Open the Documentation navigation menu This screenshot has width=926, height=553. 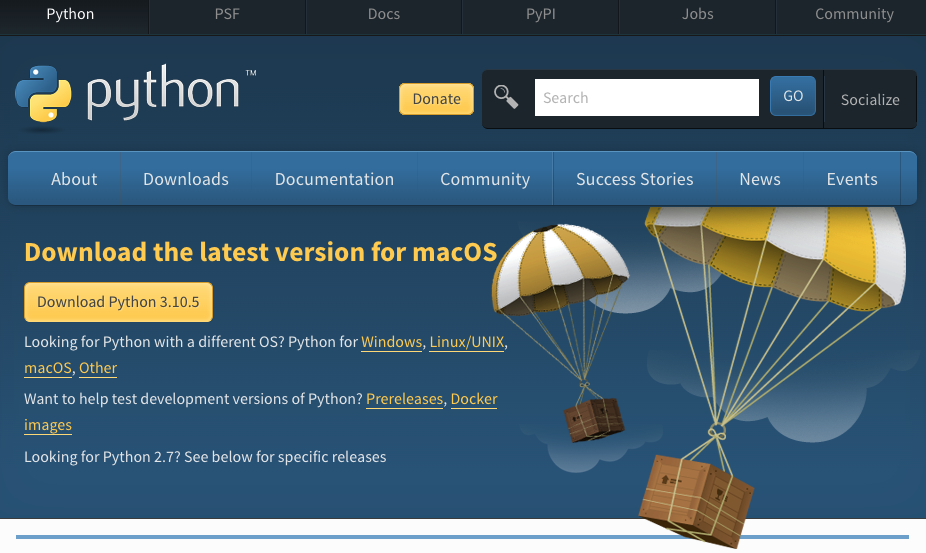(x=334, y=179)
